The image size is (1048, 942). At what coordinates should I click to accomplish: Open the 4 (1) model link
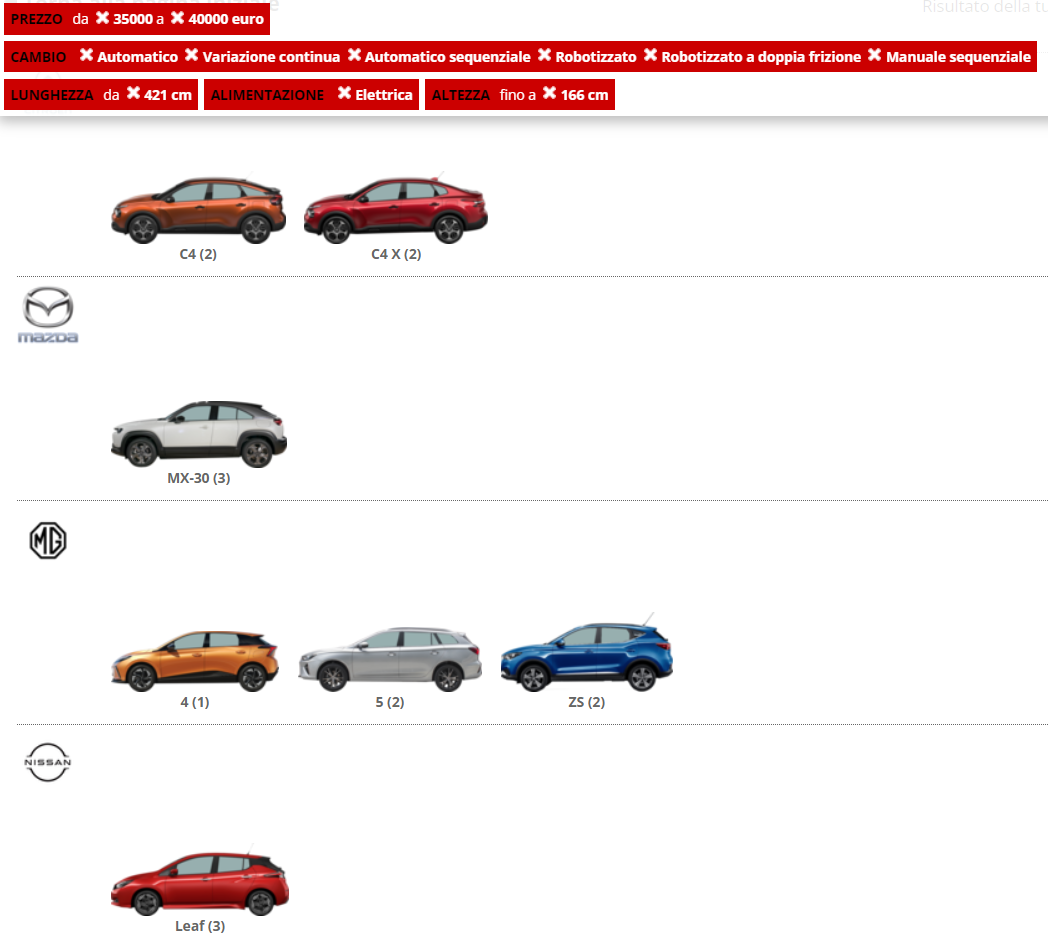click(195, 702)
